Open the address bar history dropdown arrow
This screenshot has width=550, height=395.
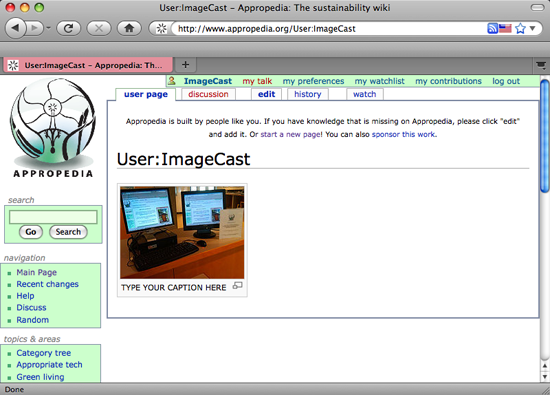tap(532, 28)
